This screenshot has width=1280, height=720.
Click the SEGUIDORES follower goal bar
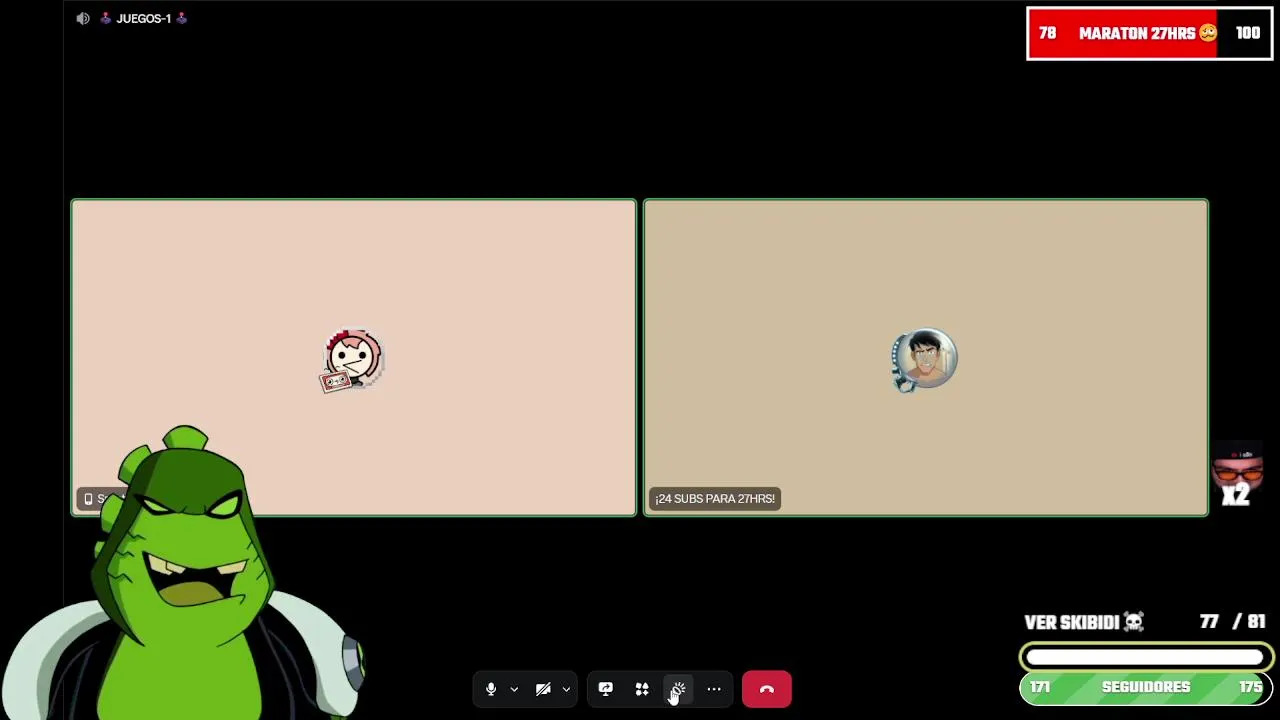[1146, 687]
